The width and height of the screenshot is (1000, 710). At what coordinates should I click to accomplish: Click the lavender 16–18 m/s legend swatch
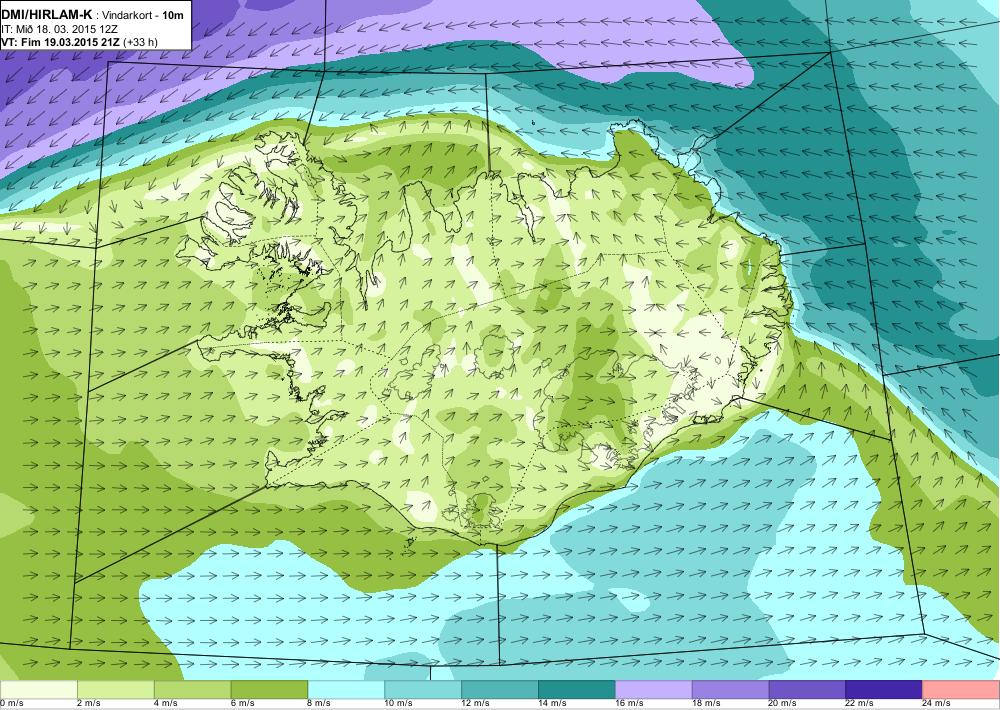pyautogui.click(x=654, y=690)
